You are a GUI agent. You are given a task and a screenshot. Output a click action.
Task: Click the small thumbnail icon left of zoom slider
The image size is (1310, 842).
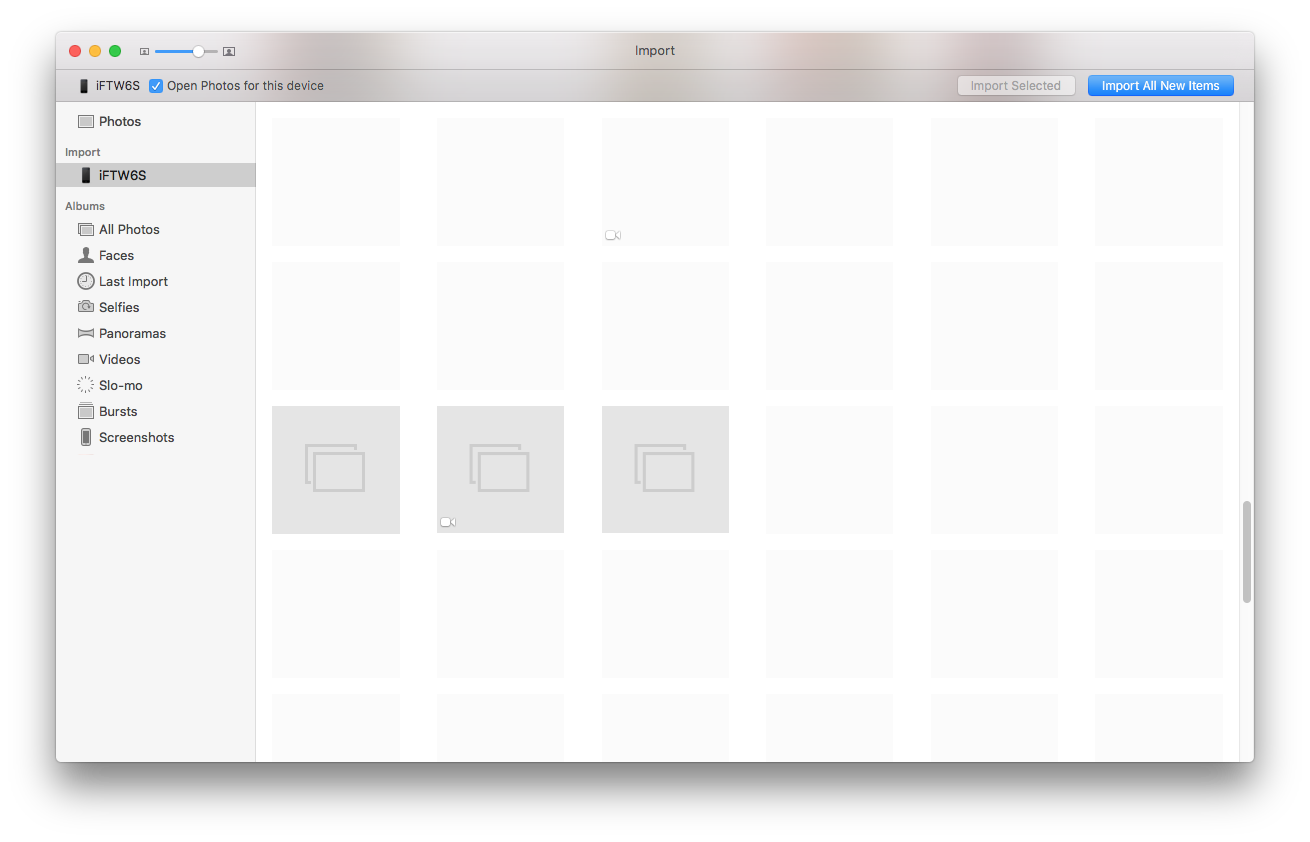coord(144,50)
